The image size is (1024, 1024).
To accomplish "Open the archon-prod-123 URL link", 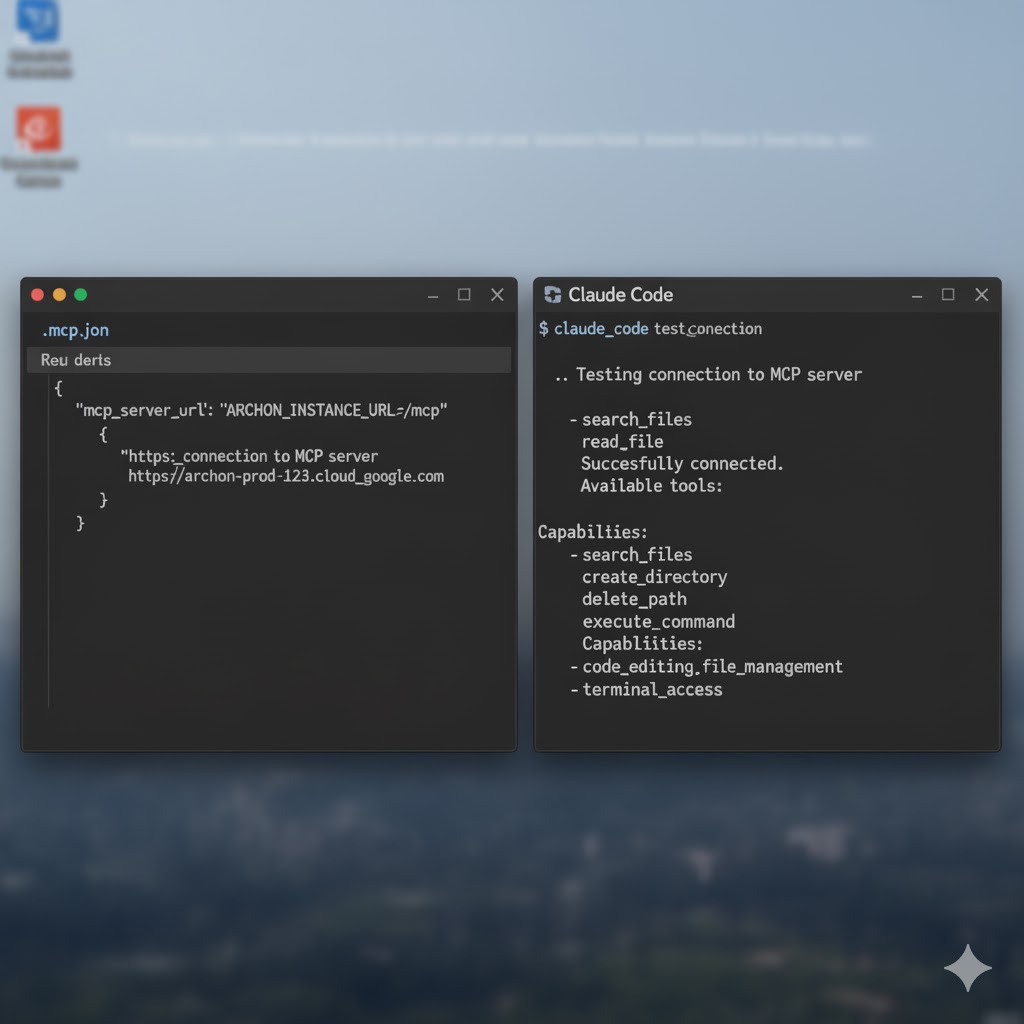I will coord(286,476).
